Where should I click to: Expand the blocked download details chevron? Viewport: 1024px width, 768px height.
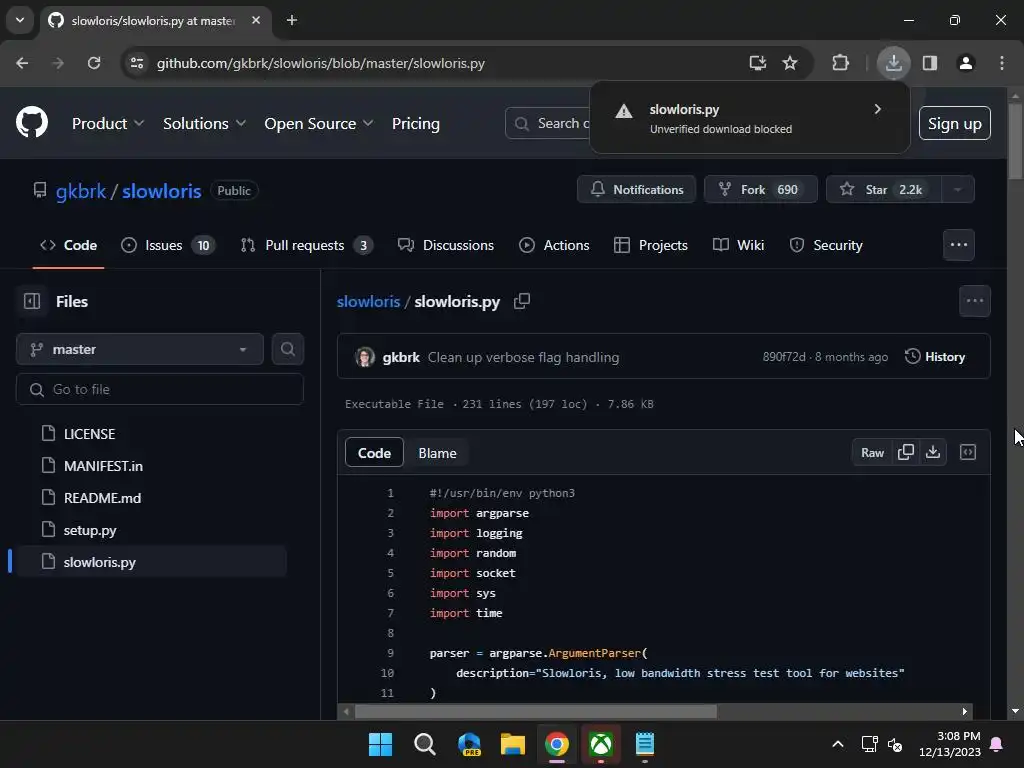point(878,109)
